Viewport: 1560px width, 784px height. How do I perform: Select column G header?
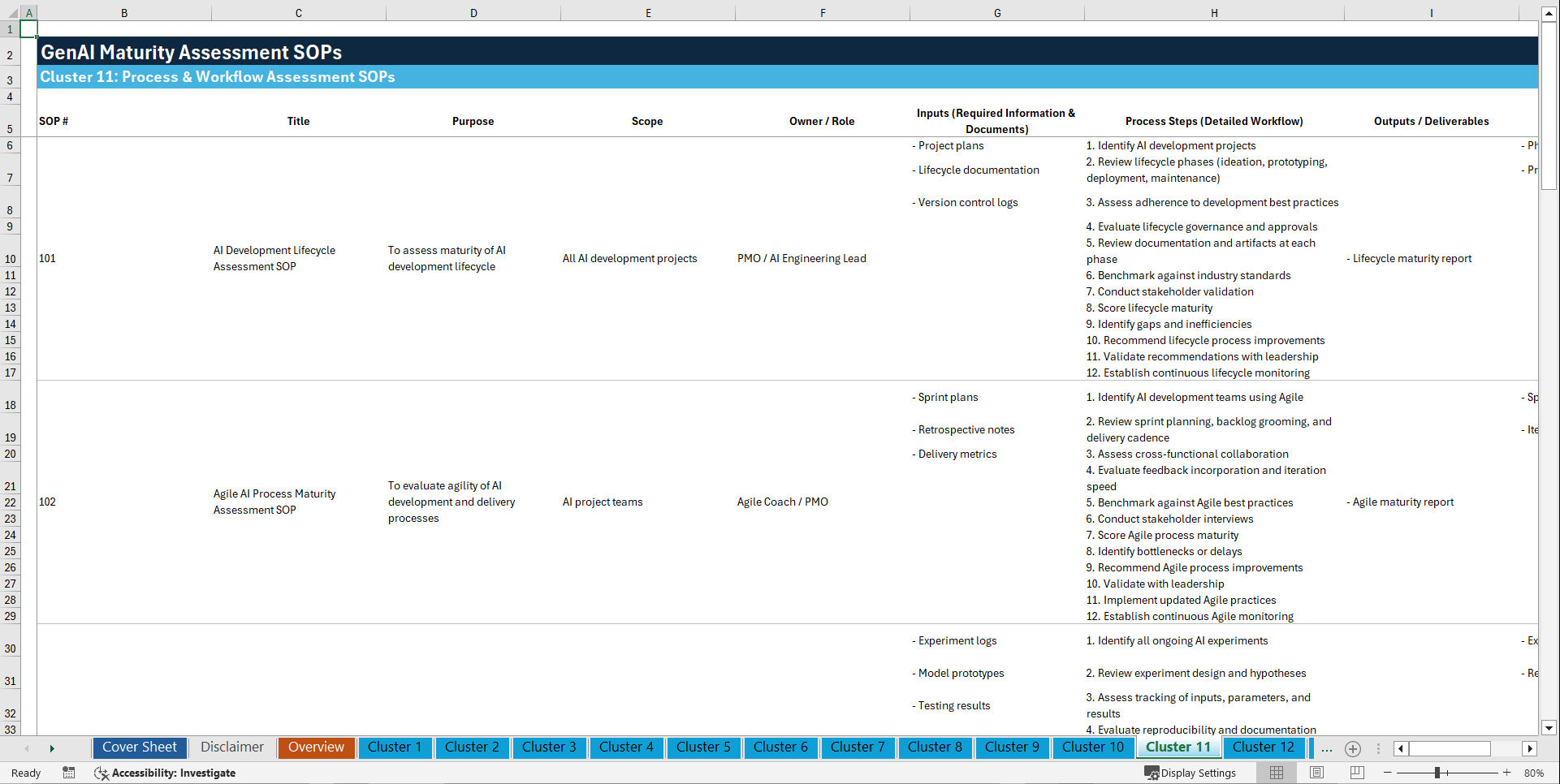pyautogui.click(x=996, y=12)
